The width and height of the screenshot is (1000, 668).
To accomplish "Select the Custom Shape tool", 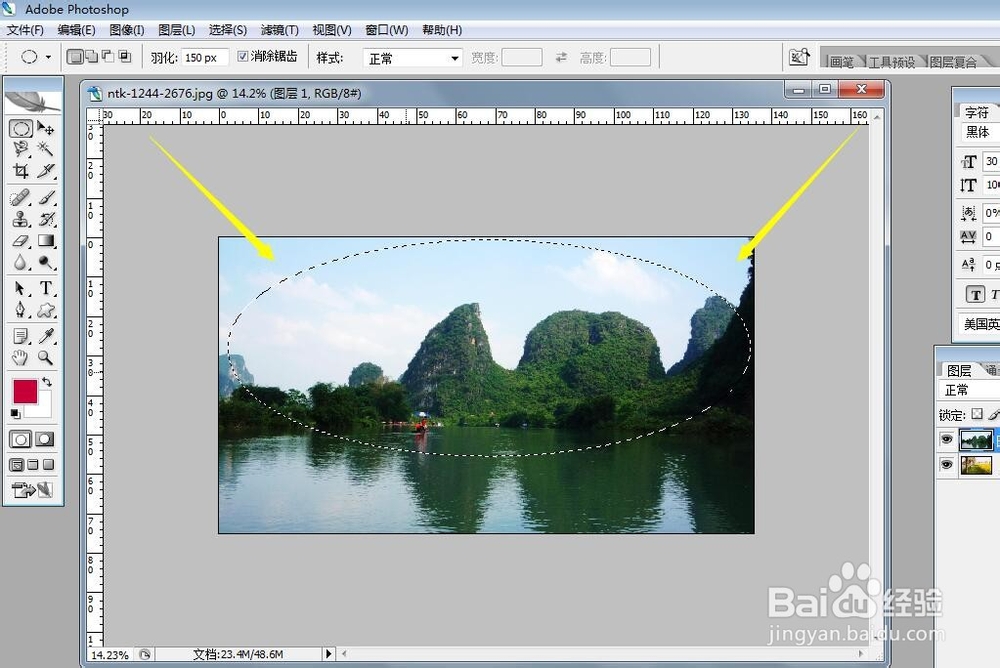I will click(x=45, y=310).
